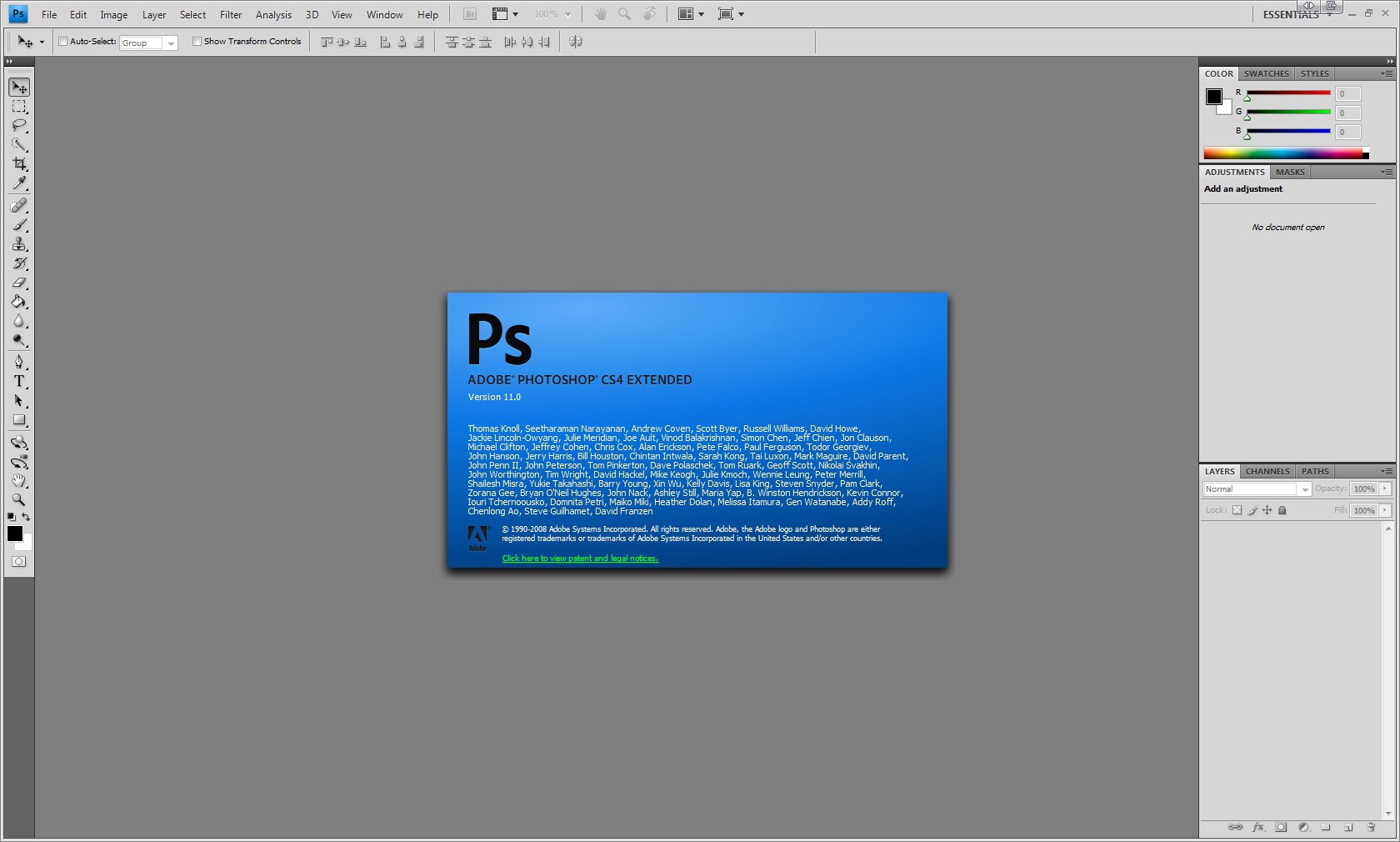Enable the Auto-Select checkbox
Viewport: 1400px width, 842px height.
click(x=62, y=41)
